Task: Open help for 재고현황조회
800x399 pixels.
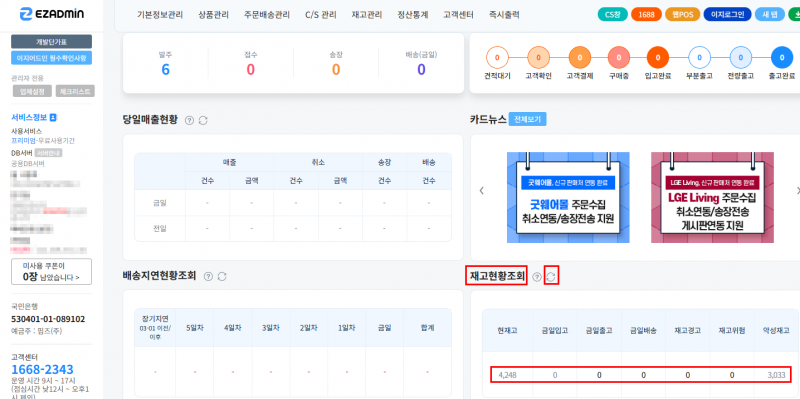Action: (537, 277)
